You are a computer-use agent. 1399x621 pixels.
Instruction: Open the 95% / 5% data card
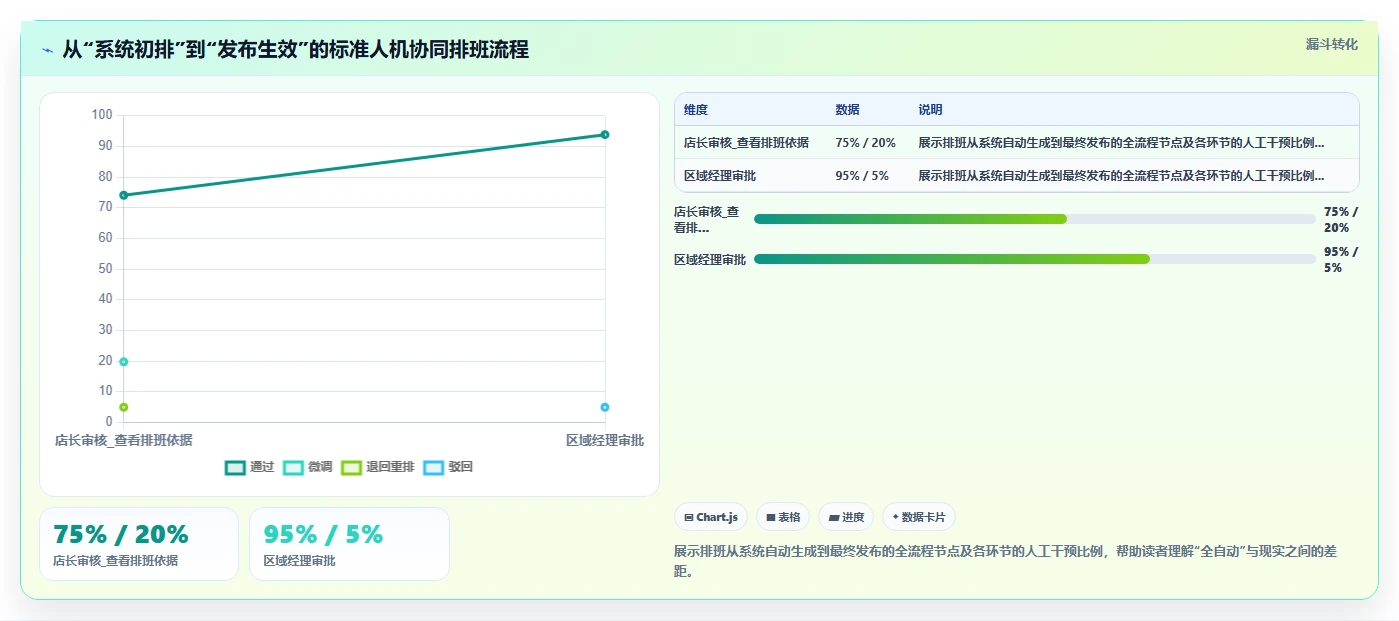[x=349, y=544]
